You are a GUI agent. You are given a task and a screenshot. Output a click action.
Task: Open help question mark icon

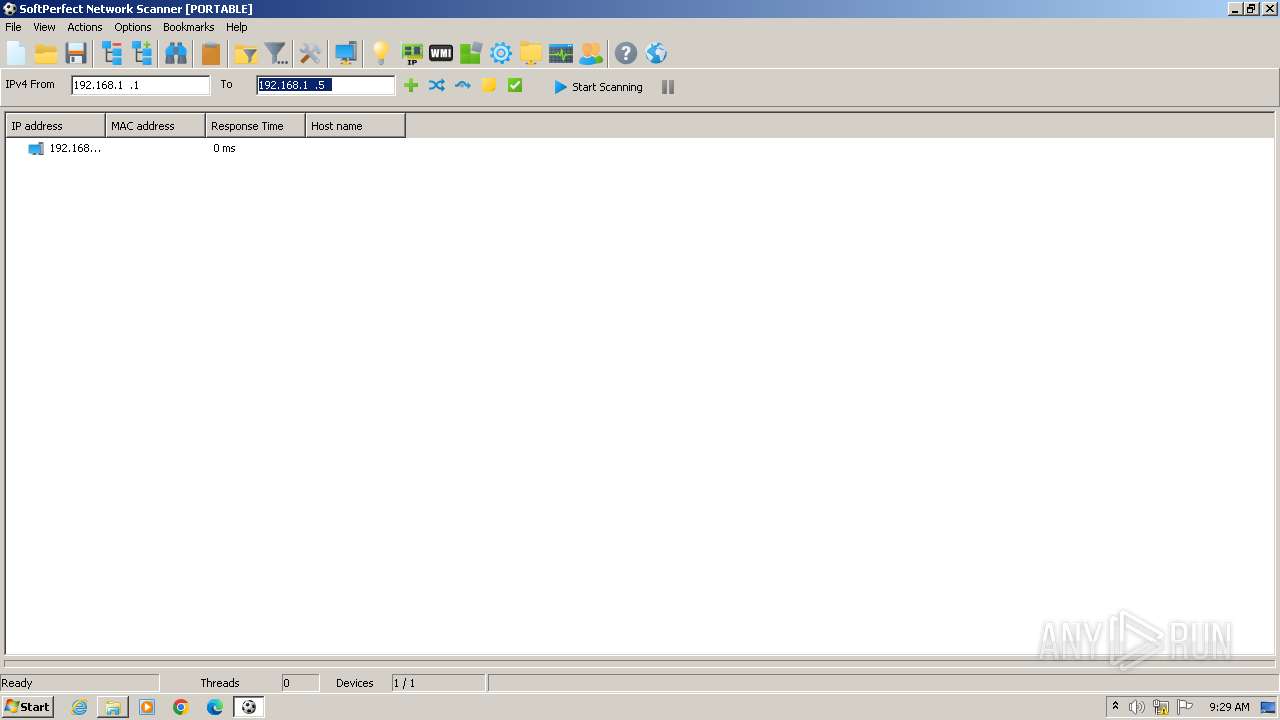(x=626, y=53)
